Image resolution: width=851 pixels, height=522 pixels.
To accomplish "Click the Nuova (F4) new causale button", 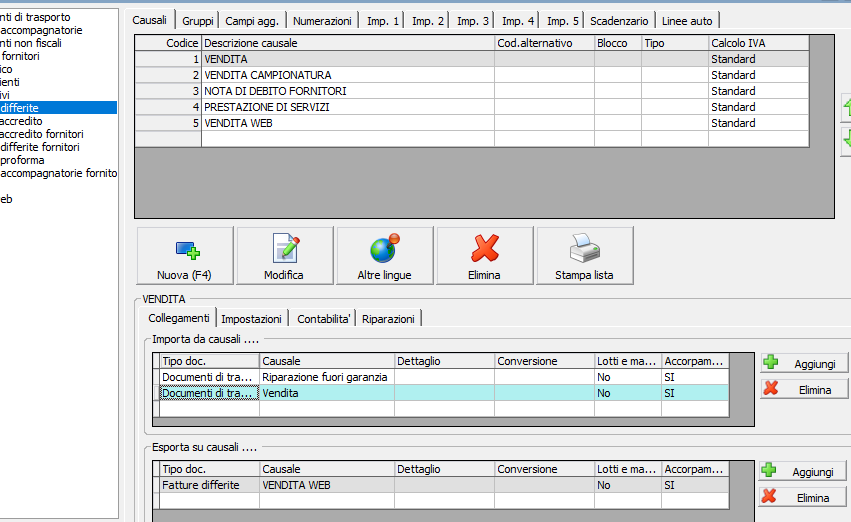I will [185, 256].
